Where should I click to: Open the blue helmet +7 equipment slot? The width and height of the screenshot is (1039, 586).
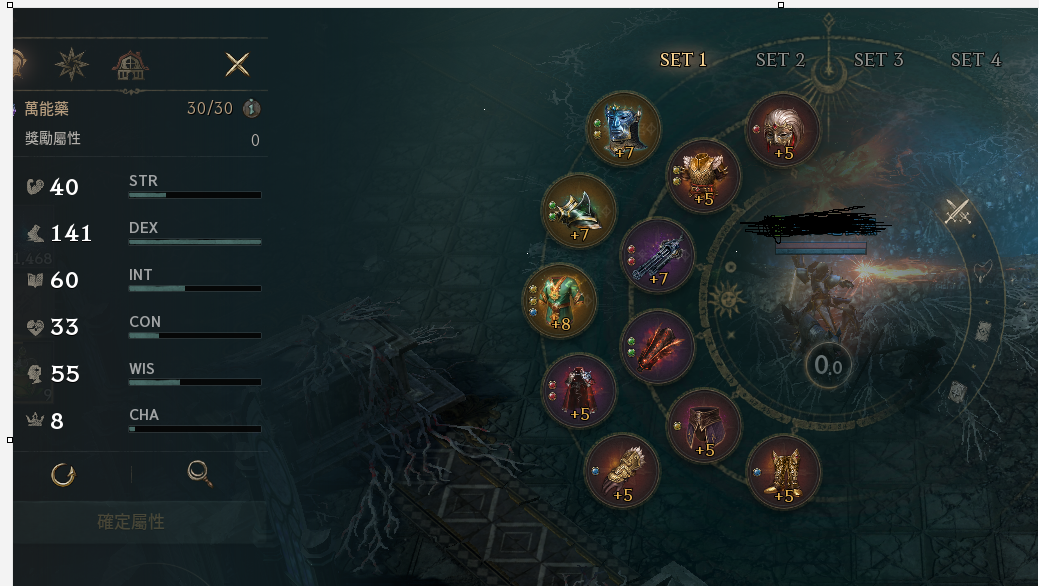click(623, 129)
